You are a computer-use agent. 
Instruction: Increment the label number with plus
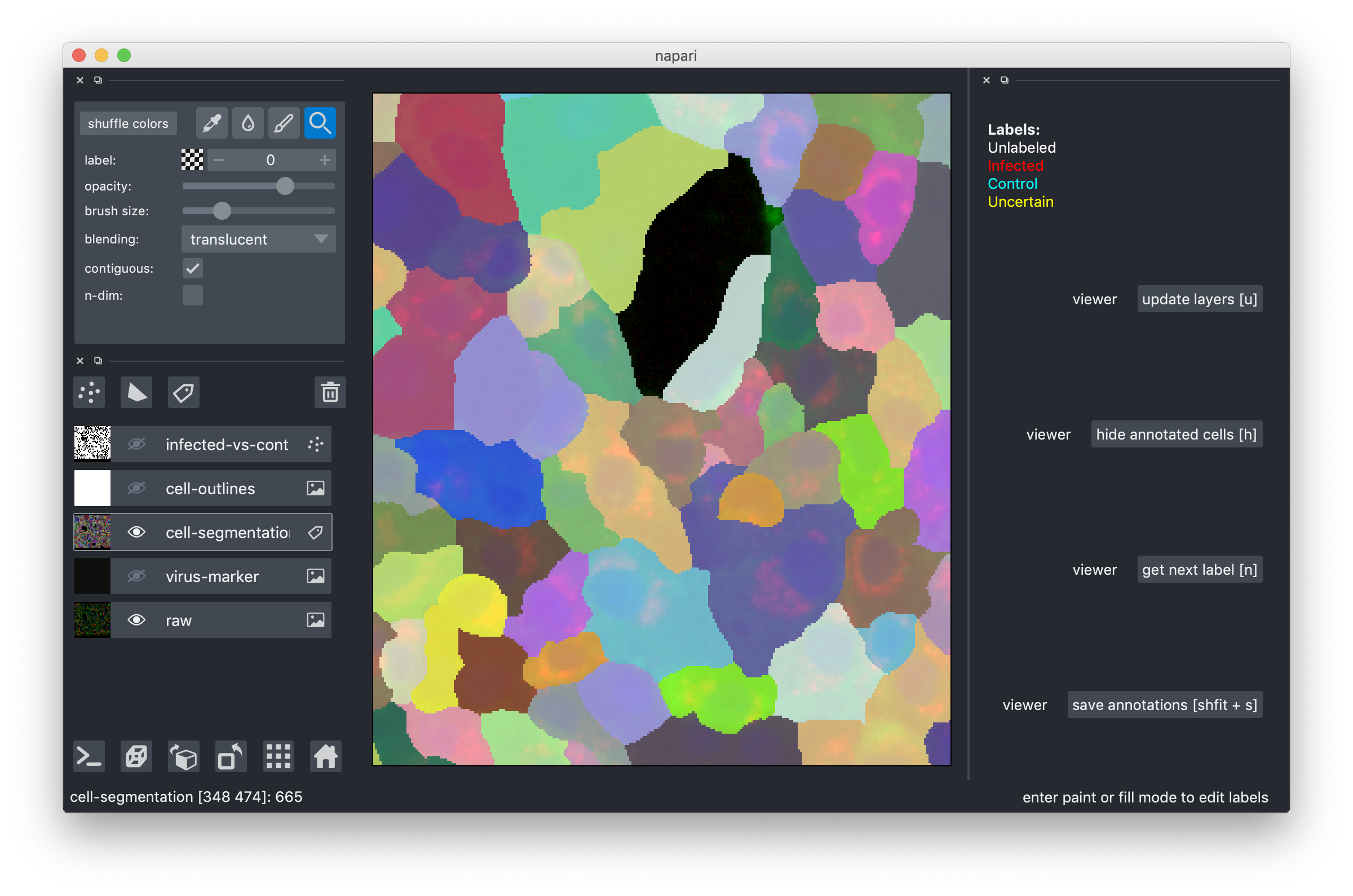[325, 160]
